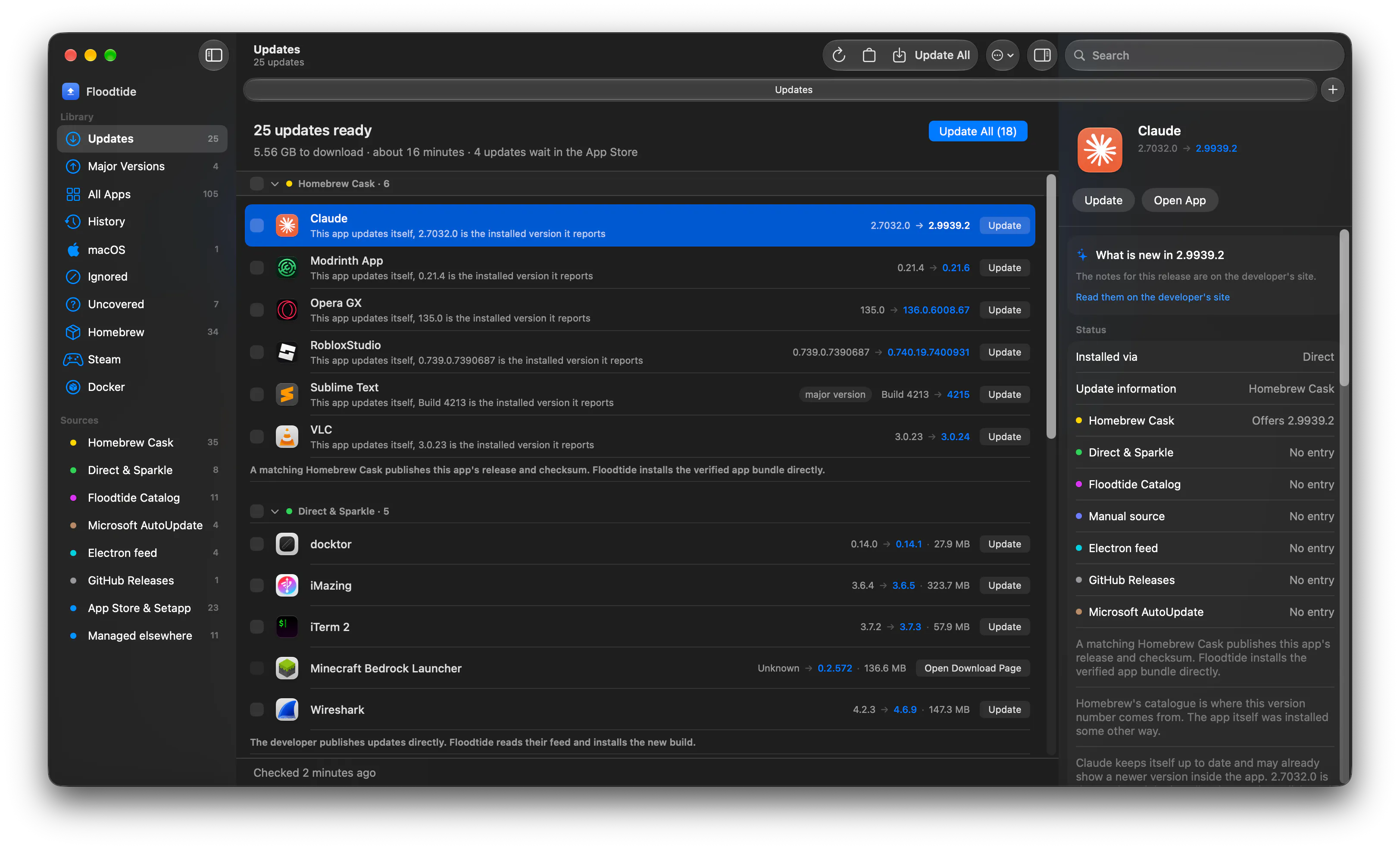
Task: Click the large Claude icon in the inspector
Action: (1100, 150)
